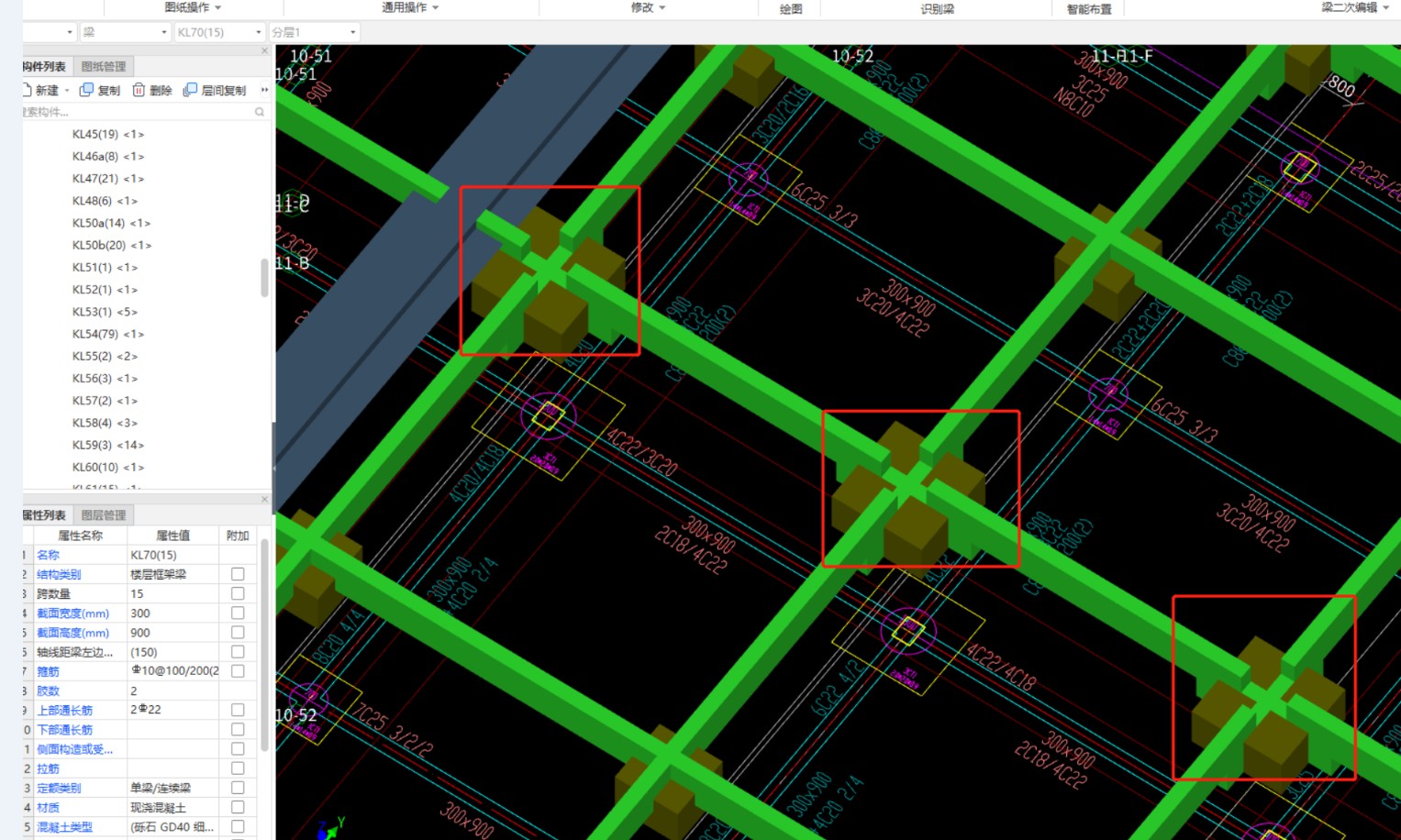This screenshot has height=840, width=1401.
Task: Open the 梁 component type dropdown
Action: 126,32
